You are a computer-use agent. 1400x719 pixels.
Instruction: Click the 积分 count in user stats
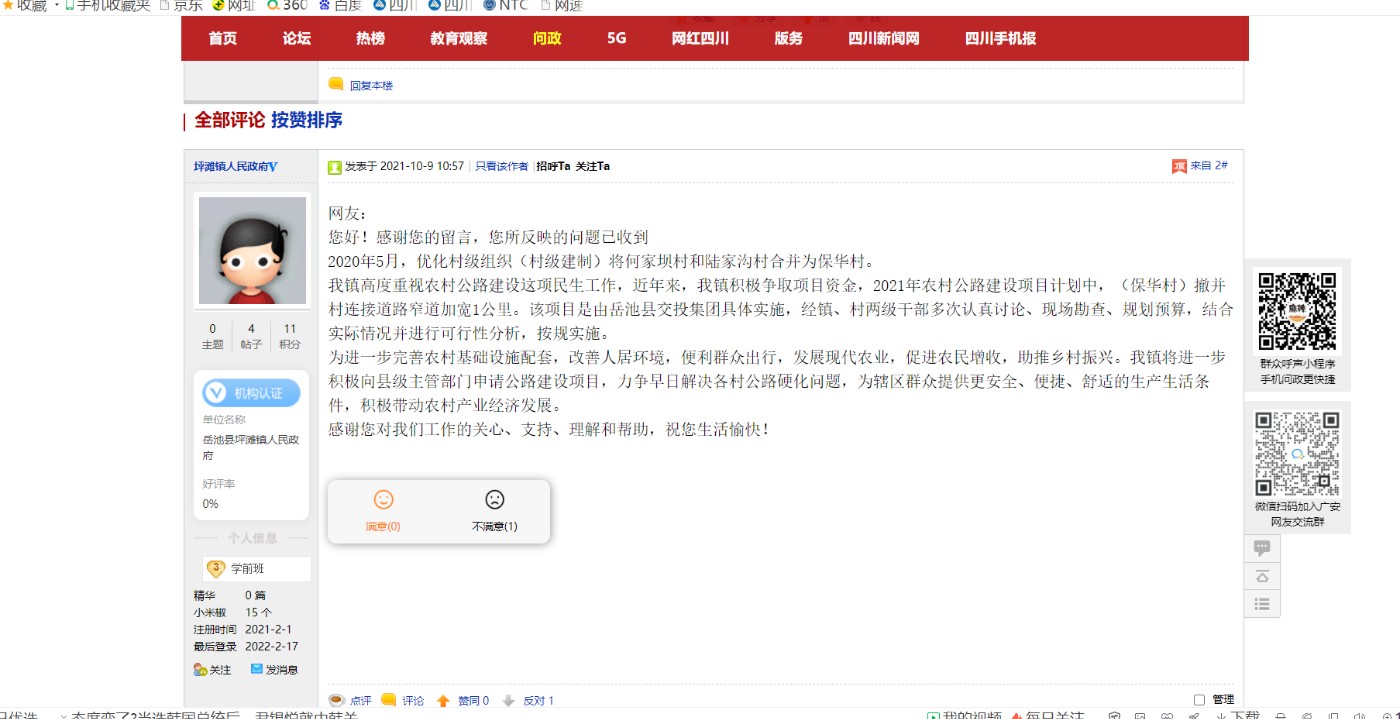point(290,336)
